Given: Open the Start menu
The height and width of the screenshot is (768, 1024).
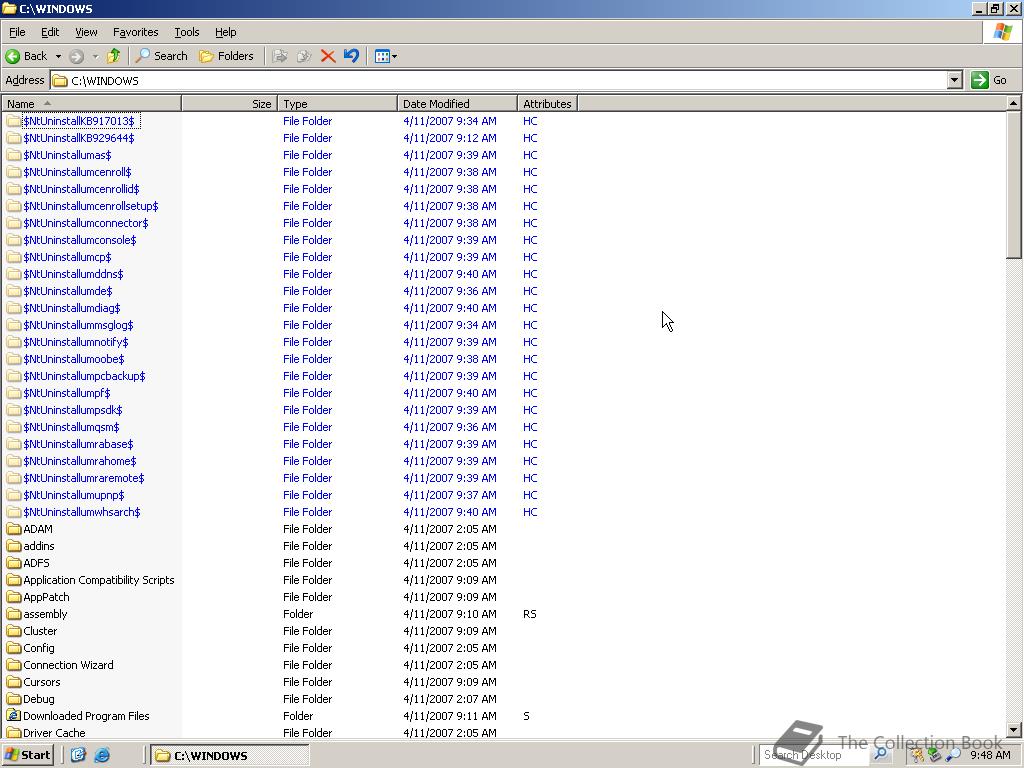Looking at the screenshot, I should click(x=27, y=755).
